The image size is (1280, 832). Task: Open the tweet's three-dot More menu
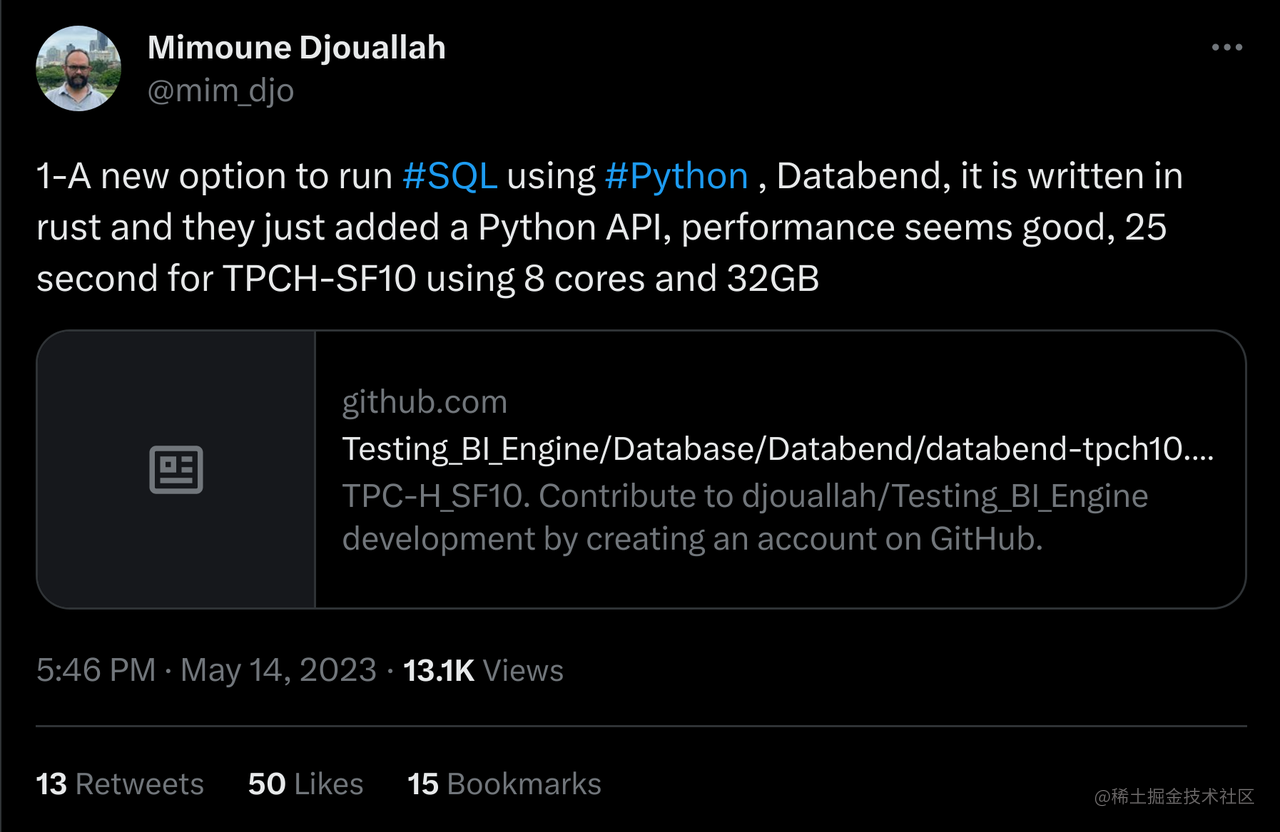(x=1226, y=48)
